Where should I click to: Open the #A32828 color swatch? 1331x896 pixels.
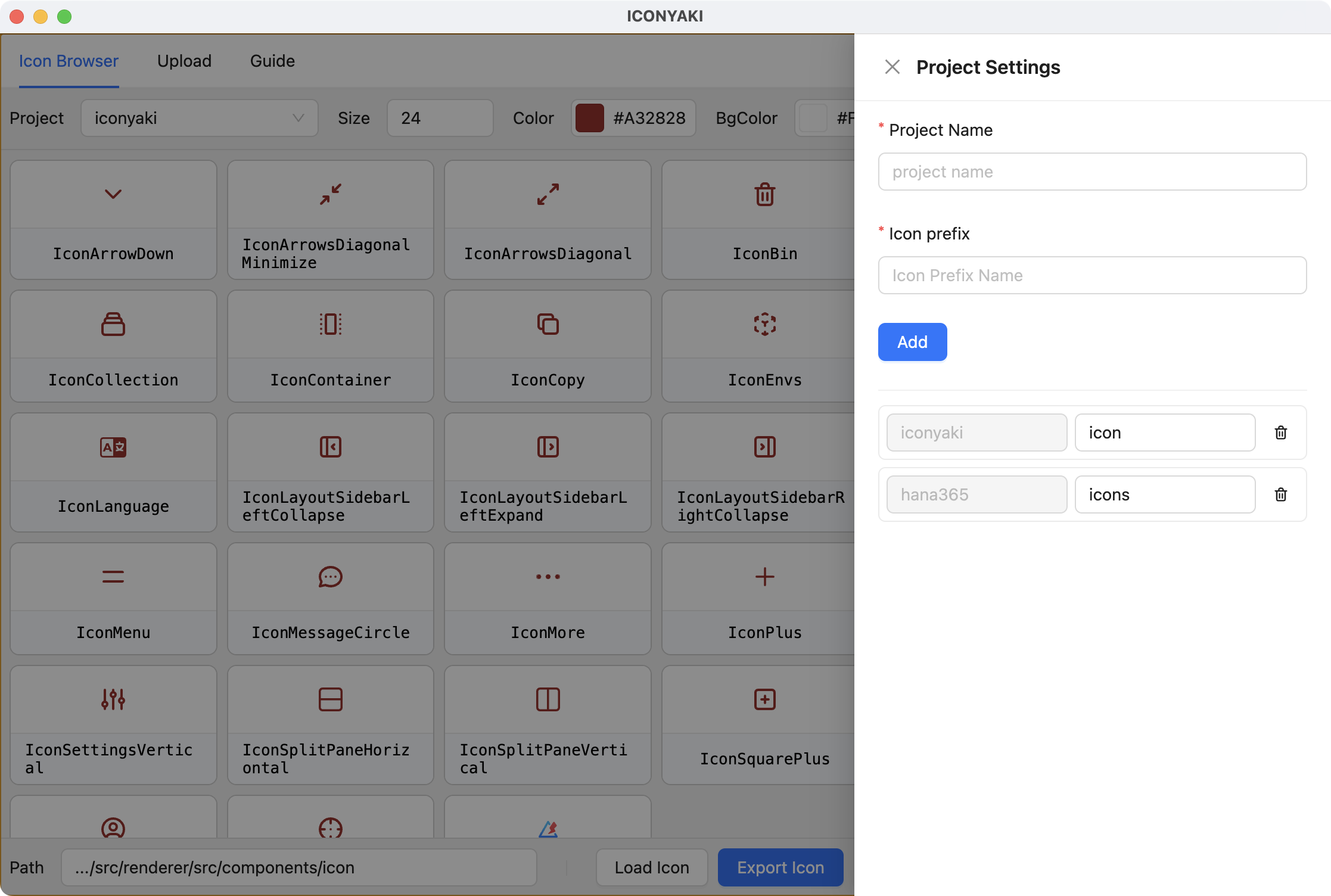(x=590, y=118)
